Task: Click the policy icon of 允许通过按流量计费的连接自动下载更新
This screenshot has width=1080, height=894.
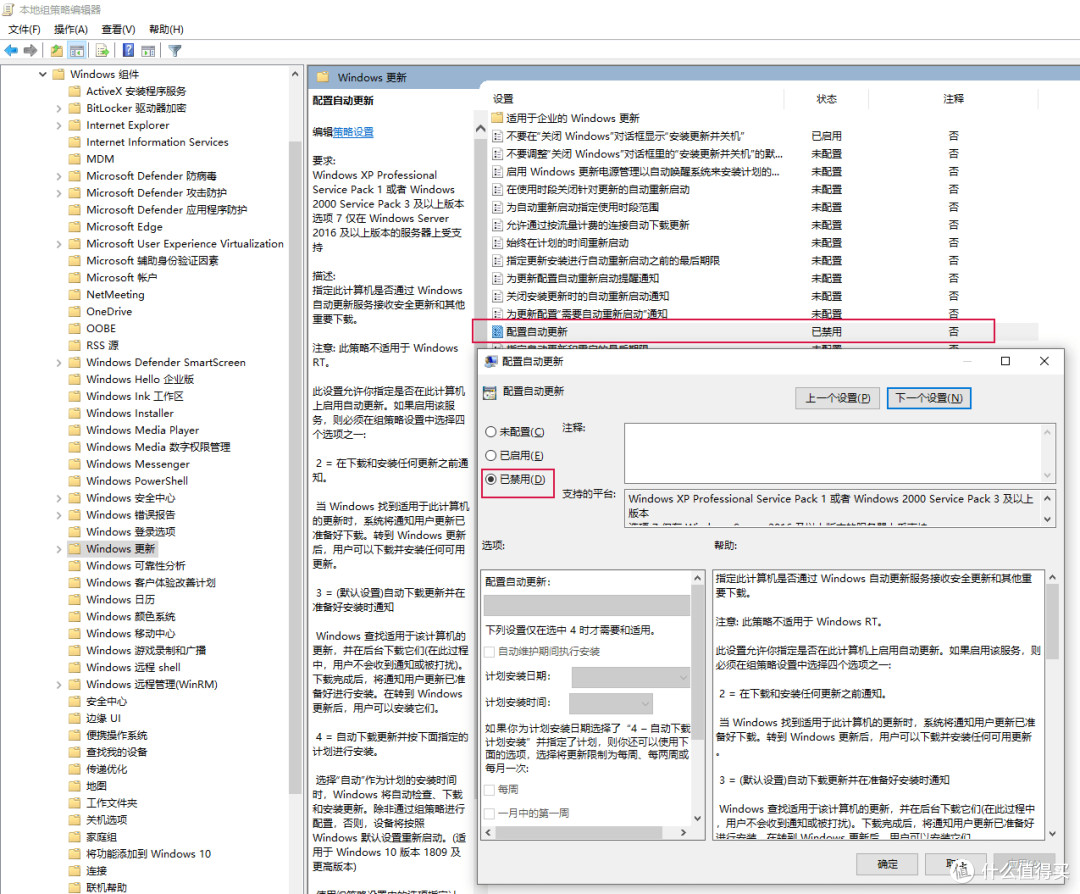Action: point(497,225)
